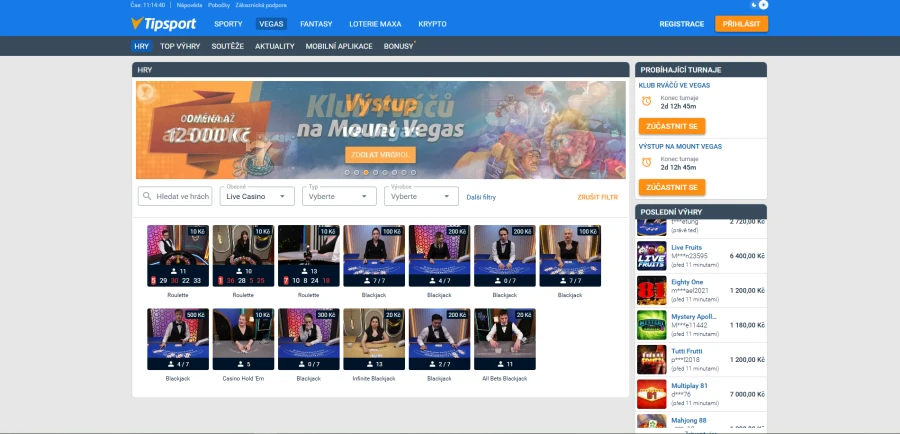The image size is (900, 434).
Task: Click the clock icon for Výstup na Mount Vegas tournament
Action: (x=646, y=162)
